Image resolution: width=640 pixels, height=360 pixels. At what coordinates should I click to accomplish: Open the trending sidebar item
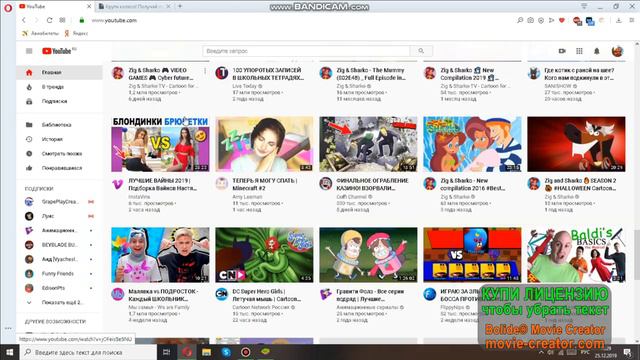[x=59, y=87]
